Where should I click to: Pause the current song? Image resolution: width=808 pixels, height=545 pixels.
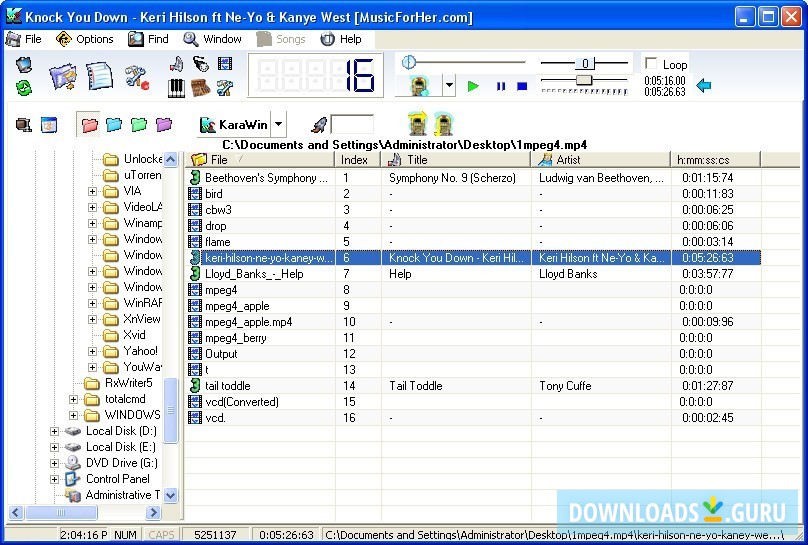click(500, 87)
